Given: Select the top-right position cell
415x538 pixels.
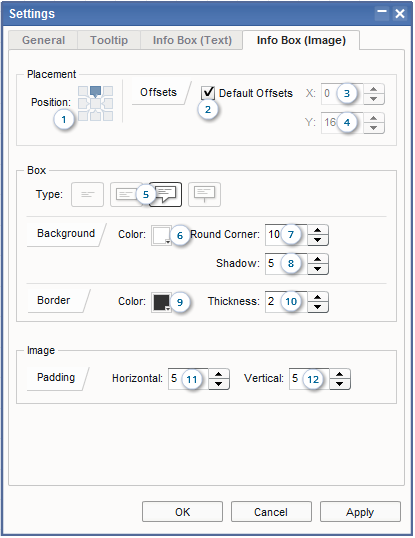Looking at the screenshot, I should click(x=108, y=91).
